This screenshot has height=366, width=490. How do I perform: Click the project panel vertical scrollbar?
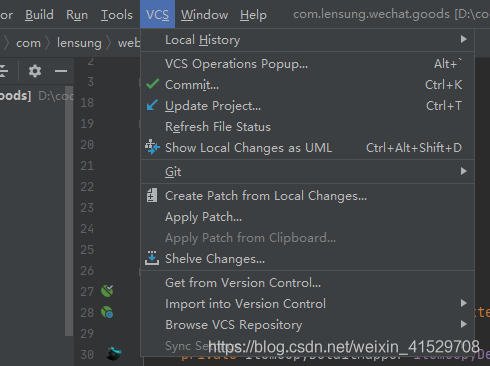click(69, 211)
